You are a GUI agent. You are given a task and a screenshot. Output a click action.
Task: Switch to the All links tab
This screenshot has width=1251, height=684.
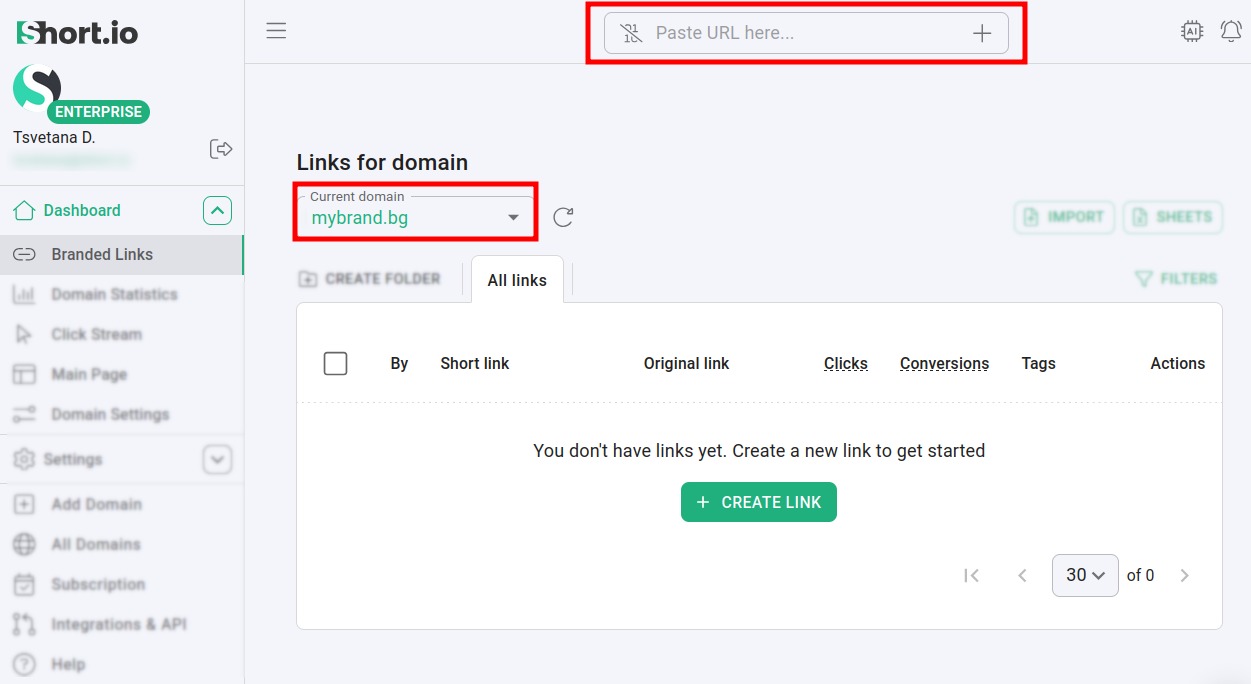coord(517,280)
